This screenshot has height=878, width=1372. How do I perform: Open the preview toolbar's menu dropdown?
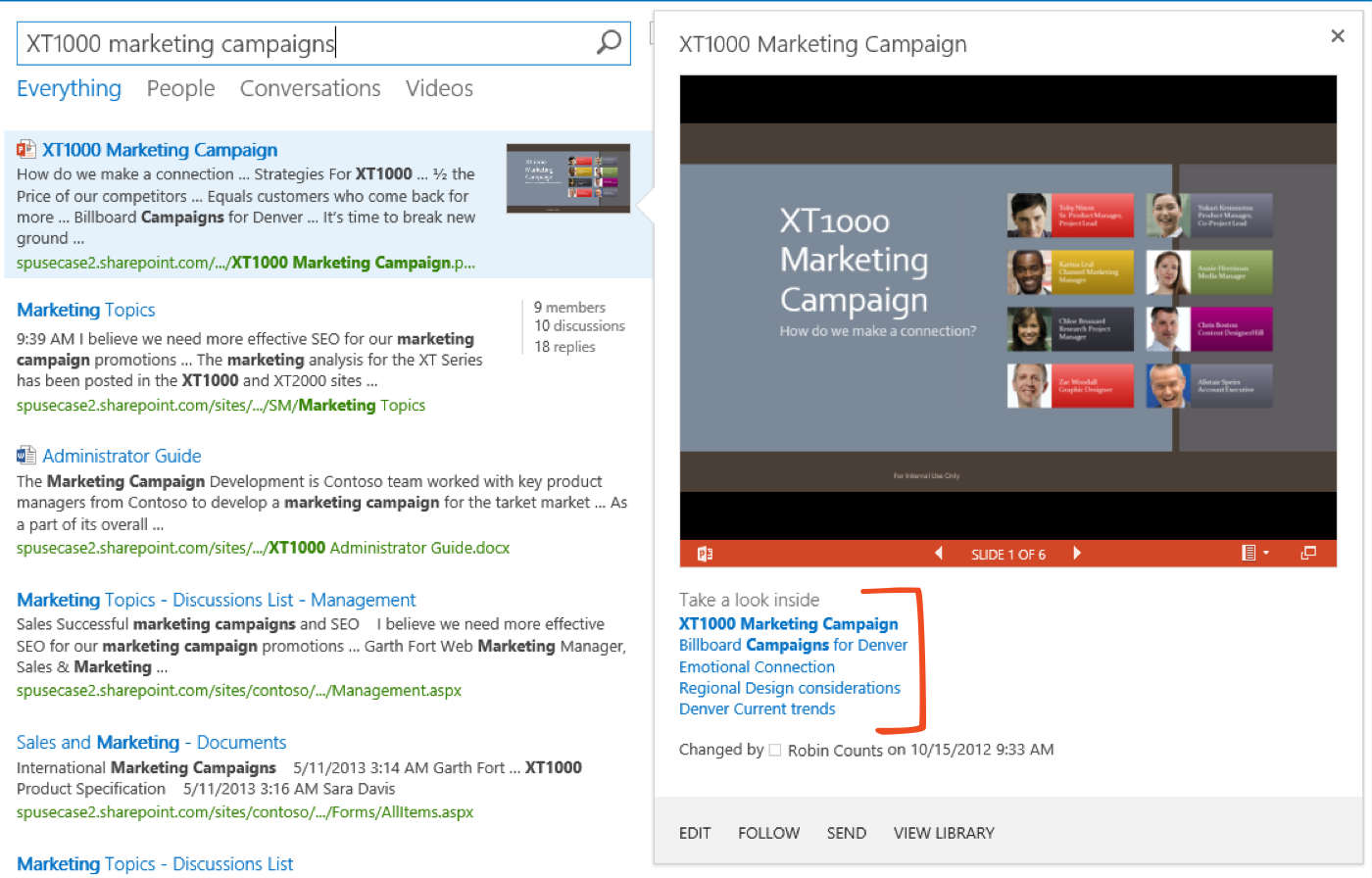pyautogui.click(x=1254, y=554)
